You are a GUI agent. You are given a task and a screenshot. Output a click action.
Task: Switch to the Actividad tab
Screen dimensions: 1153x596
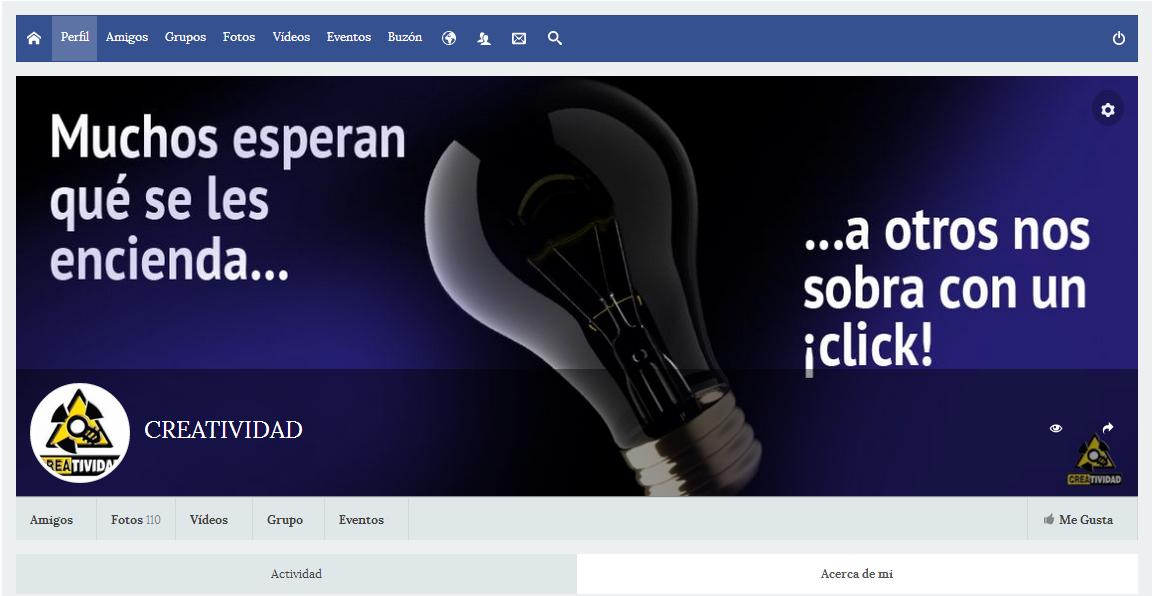(296, 573)
